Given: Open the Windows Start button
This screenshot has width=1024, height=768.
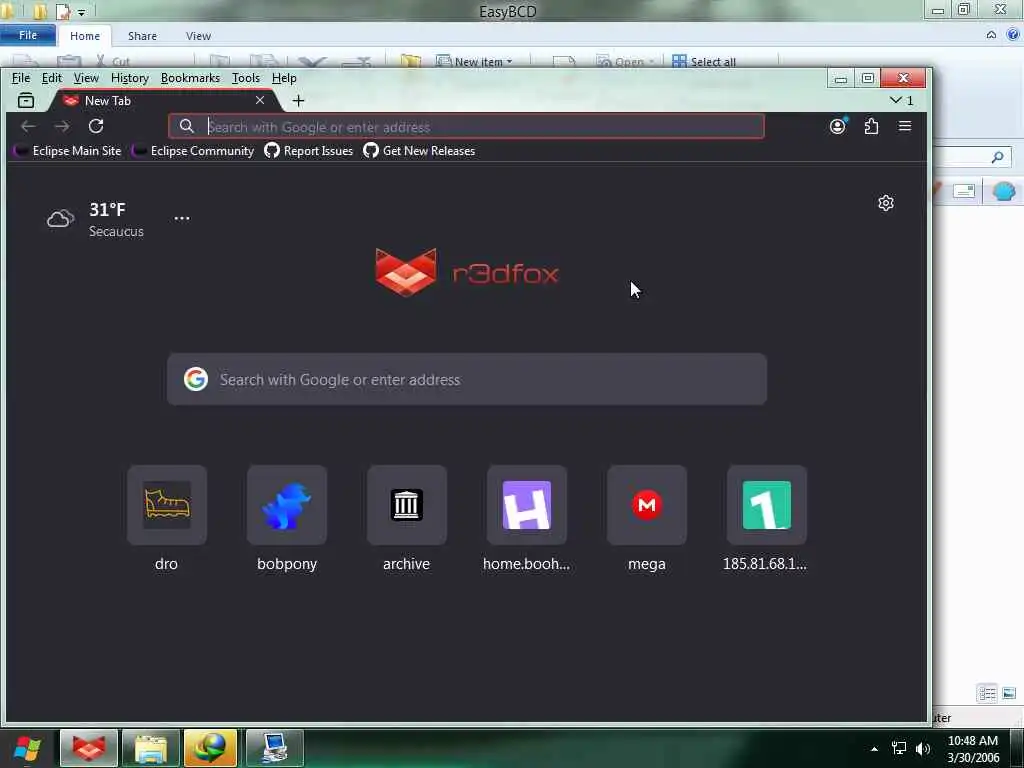Looking at the screenshot, I should 27,748.
